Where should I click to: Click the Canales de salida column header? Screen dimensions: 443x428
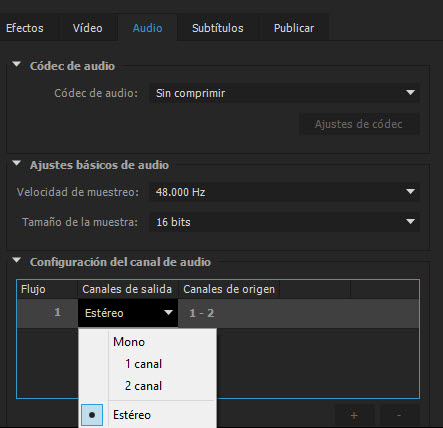point(128,289)
